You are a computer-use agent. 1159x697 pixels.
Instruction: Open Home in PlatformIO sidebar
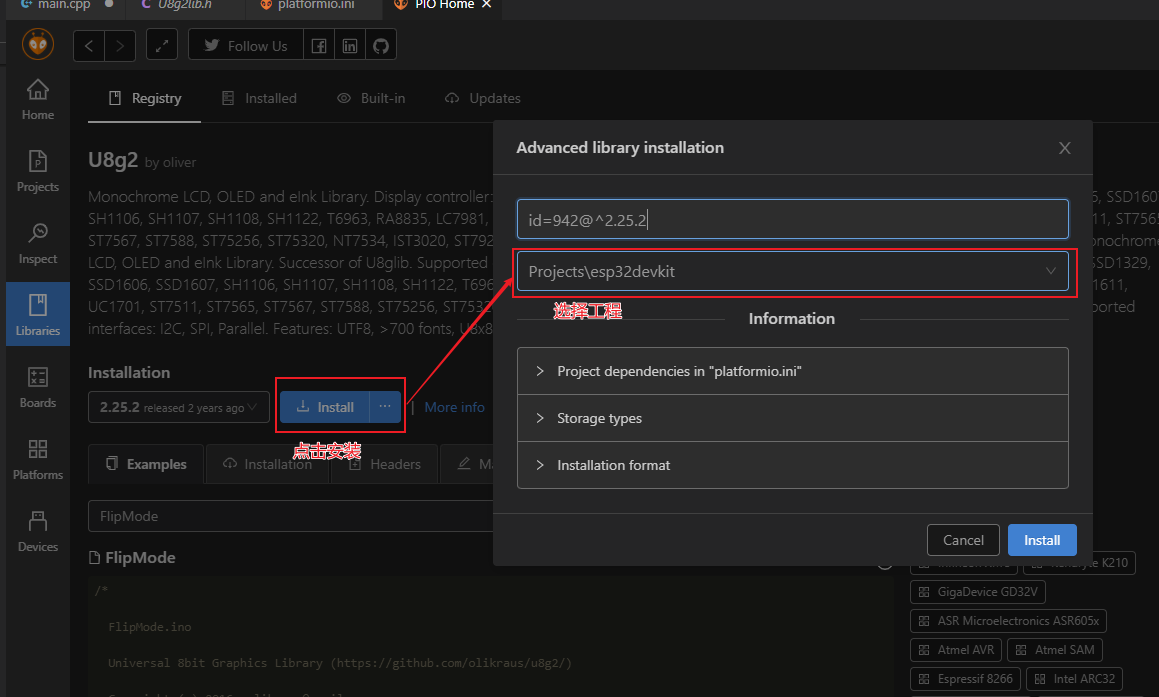(38, 99)
